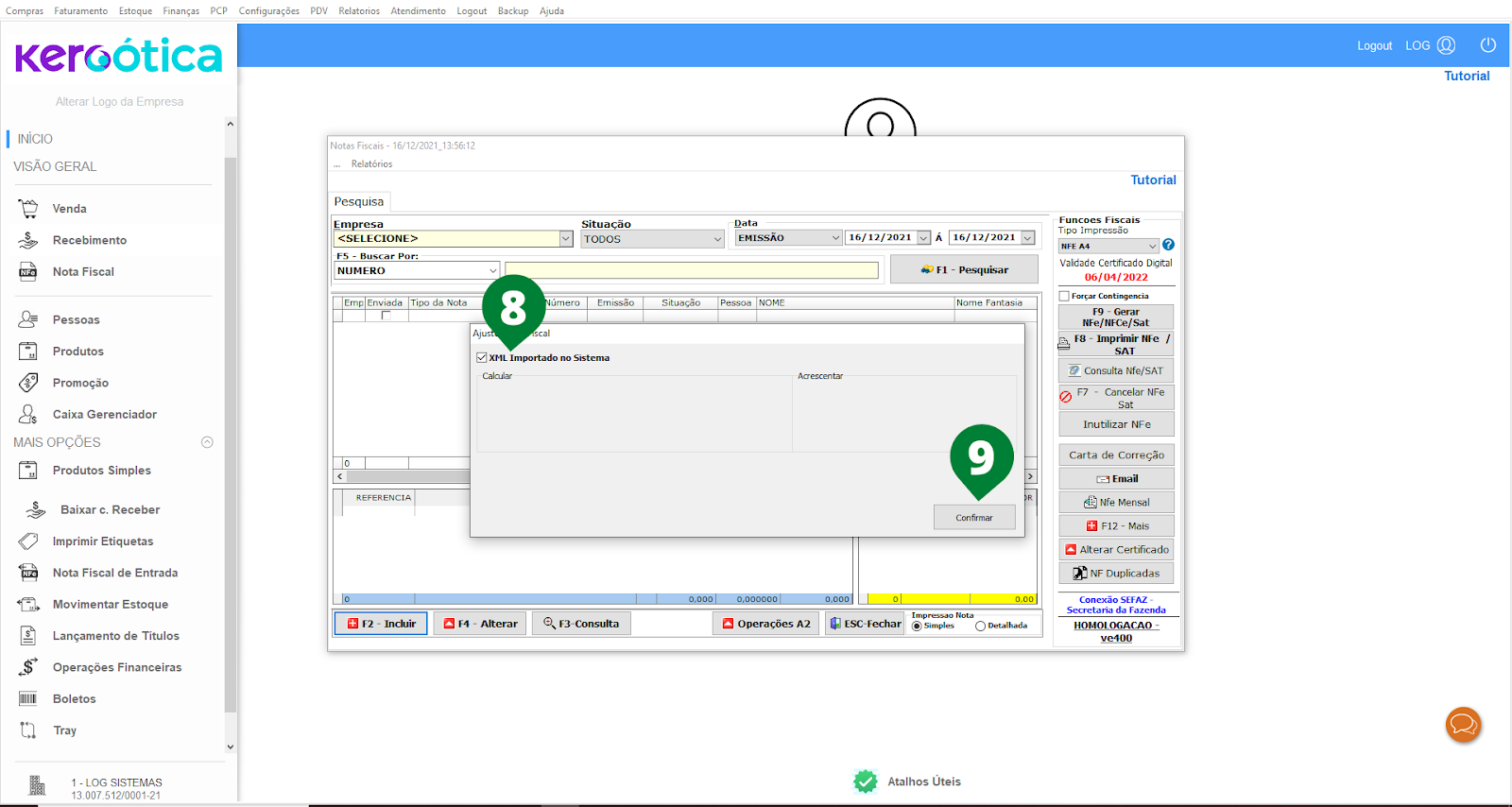Screen dimensions: 1512x807
Task: Open Tipo Impressão NFE A4 dropdown
Action: click(x=1152, y=246)
